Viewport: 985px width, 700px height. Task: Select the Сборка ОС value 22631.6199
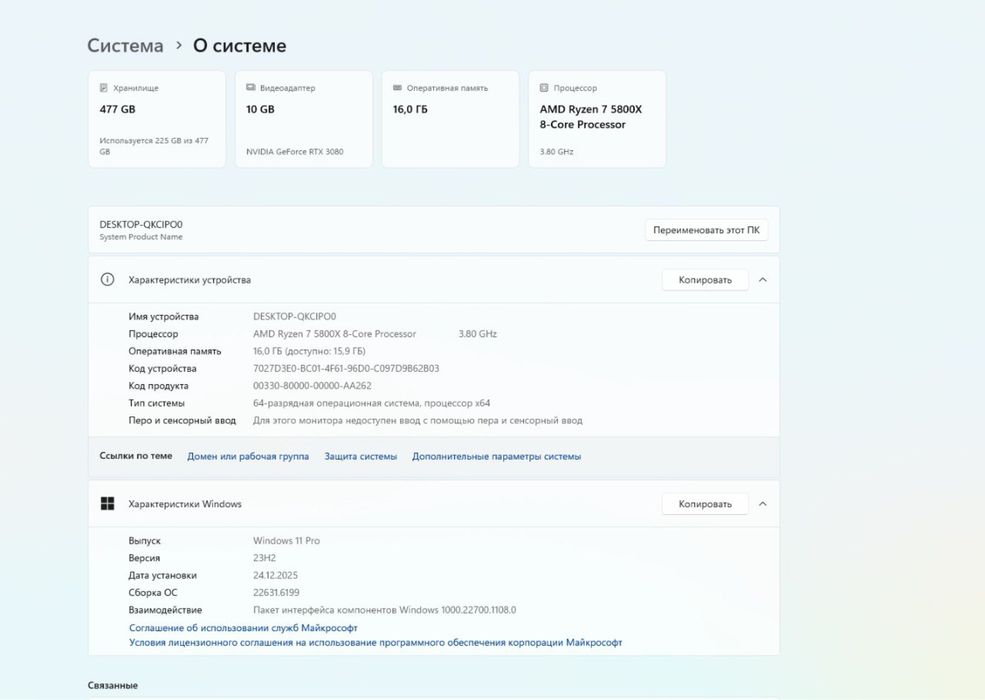pos(276,593)
